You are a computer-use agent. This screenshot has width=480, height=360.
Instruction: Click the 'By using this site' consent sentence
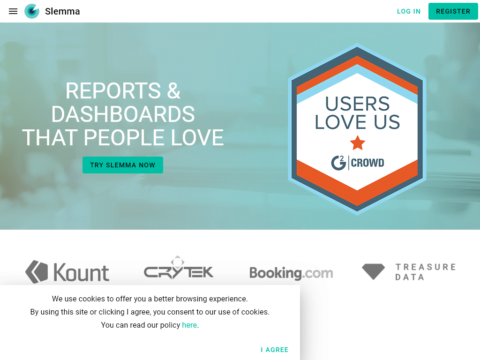150,312
